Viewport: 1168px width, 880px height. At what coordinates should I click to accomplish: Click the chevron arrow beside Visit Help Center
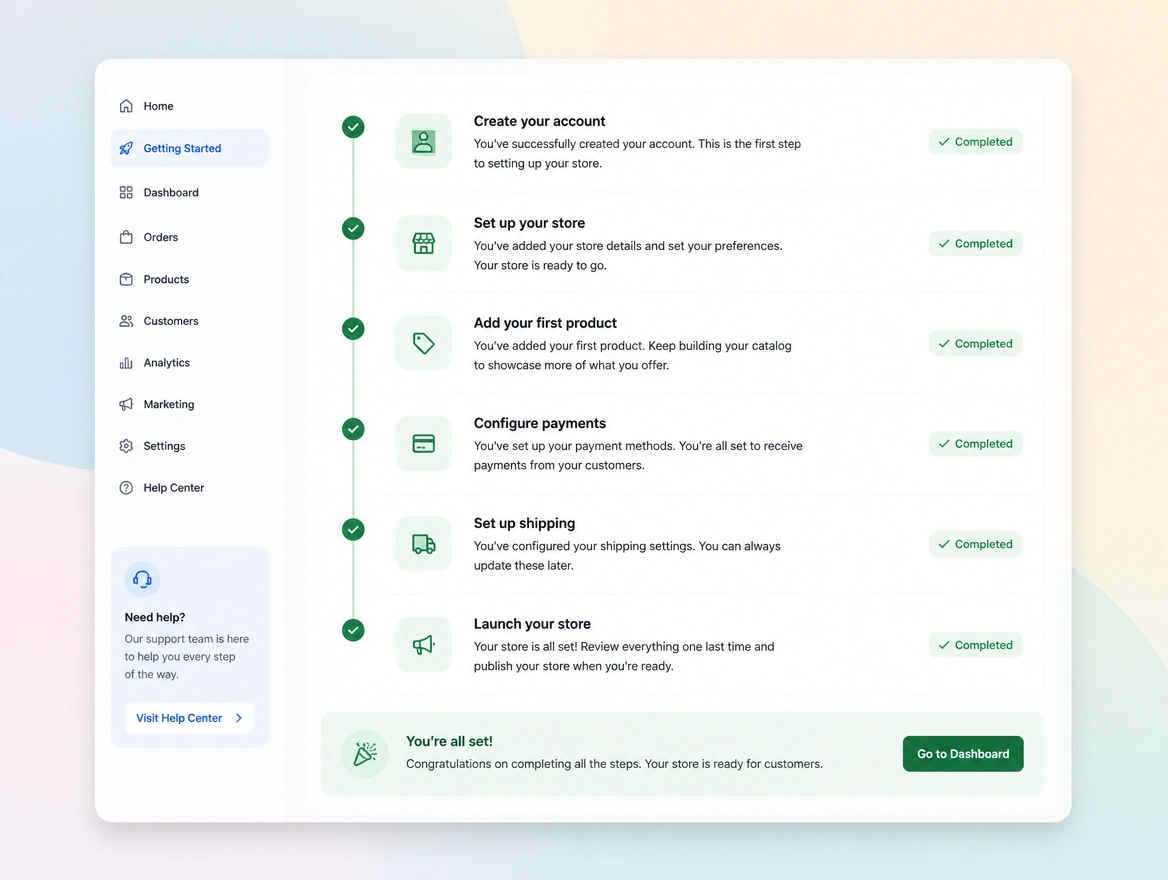pyautogui.click(x=239, y=718)
